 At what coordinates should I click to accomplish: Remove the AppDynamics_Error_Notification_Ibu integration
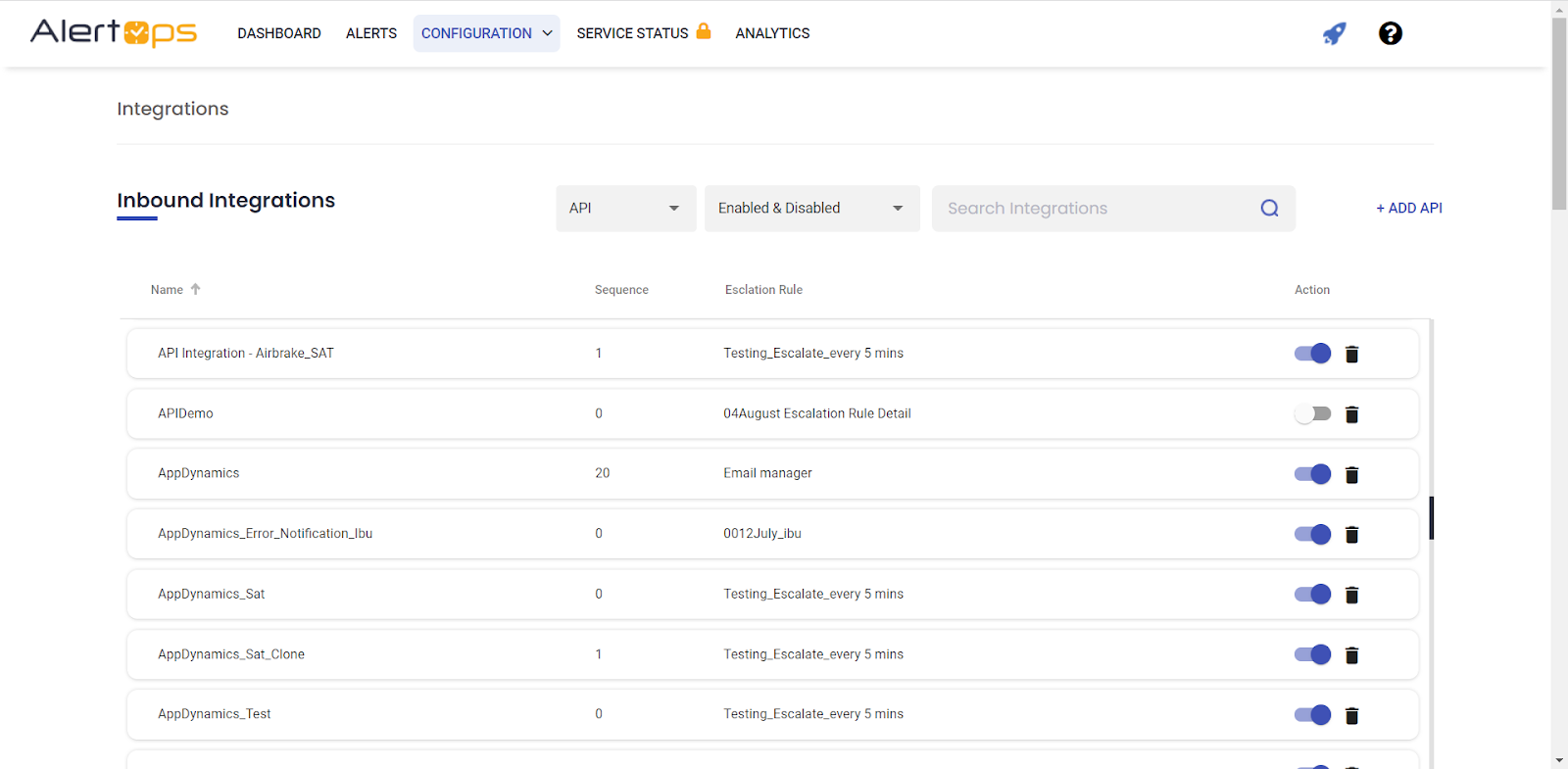point(1351,535)
